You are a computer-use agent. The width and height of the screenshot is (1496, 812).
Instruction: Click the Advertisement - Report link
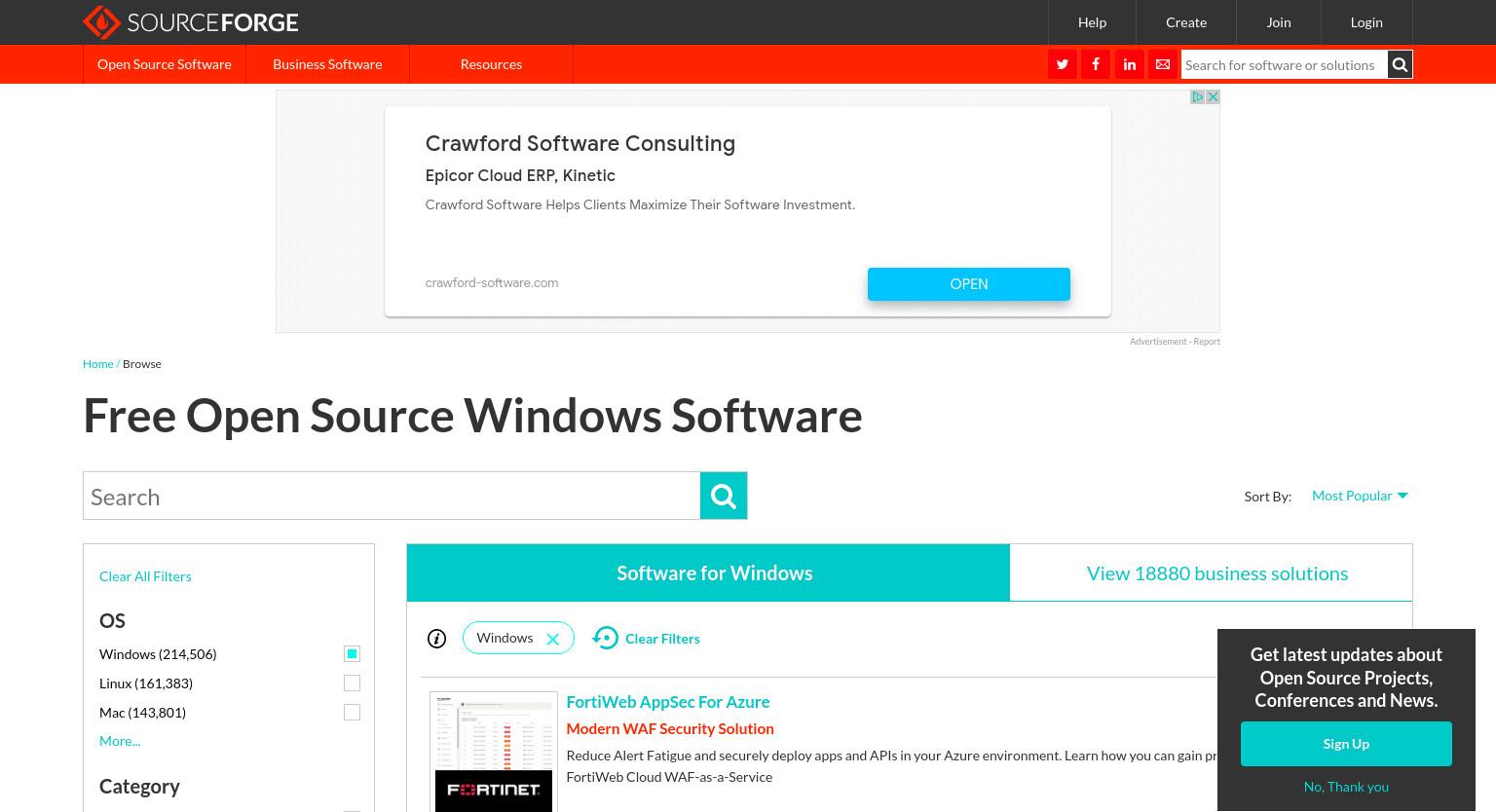1175,342
